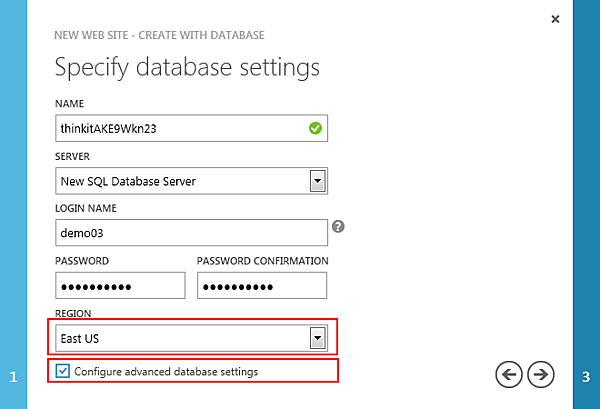Open the New SQL Database Server combo box
The image size is (600, 409).
click(180, 181)
